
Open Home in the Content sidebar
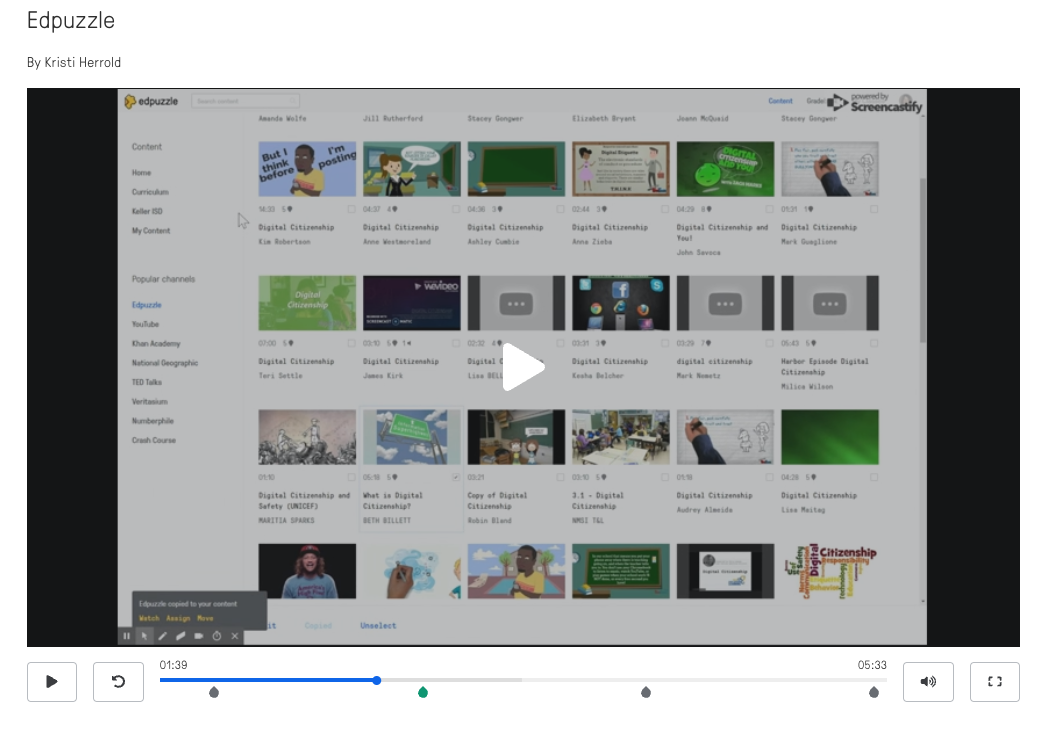[141, 173]
